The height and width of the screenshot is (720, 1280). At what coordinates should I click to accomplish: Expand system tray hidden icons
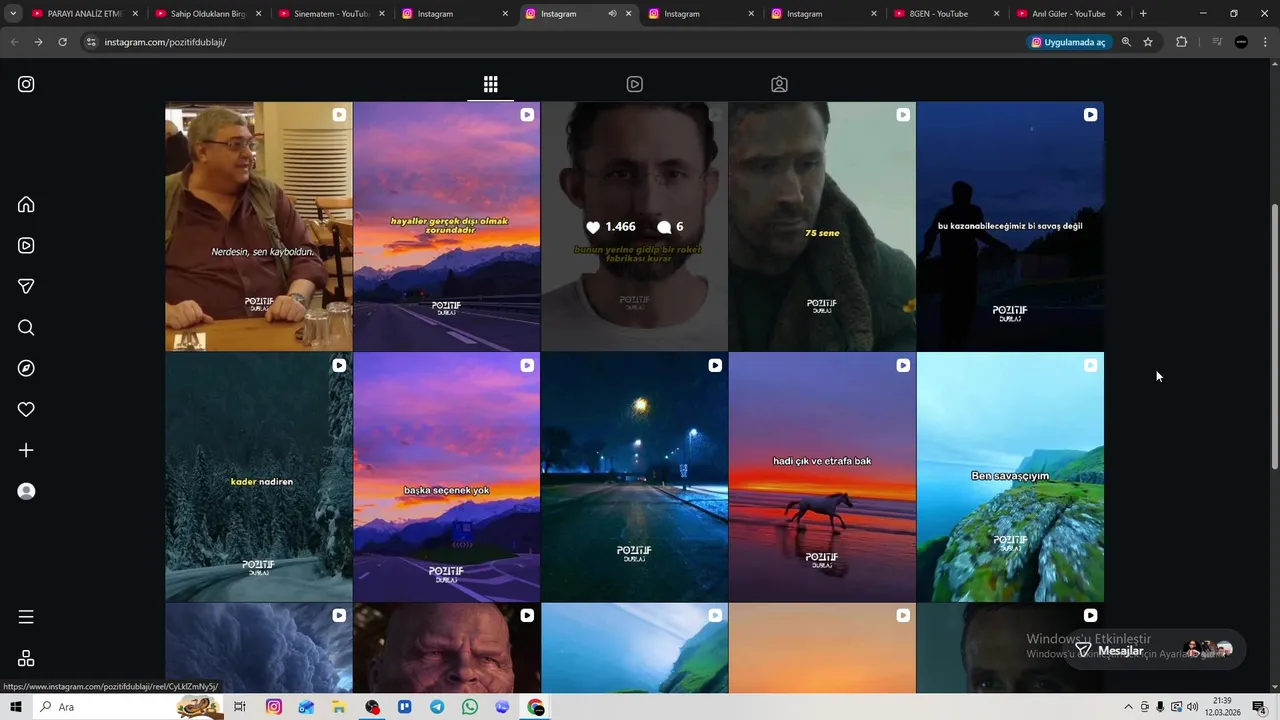click(x=1129, y=707)
